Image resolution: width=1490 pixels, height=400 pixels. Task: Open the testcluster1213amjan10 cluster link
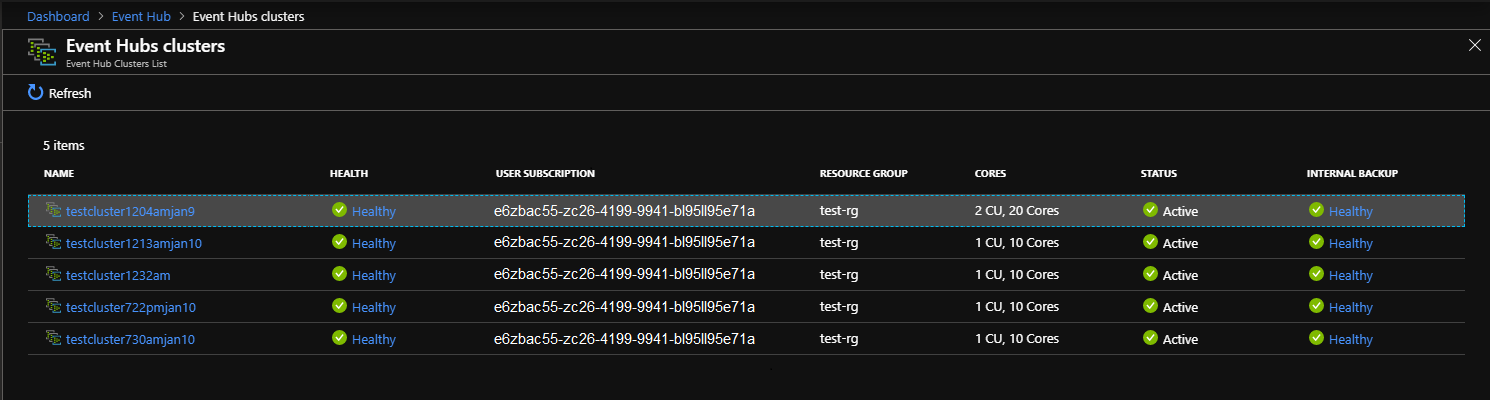tap(135, 243)
